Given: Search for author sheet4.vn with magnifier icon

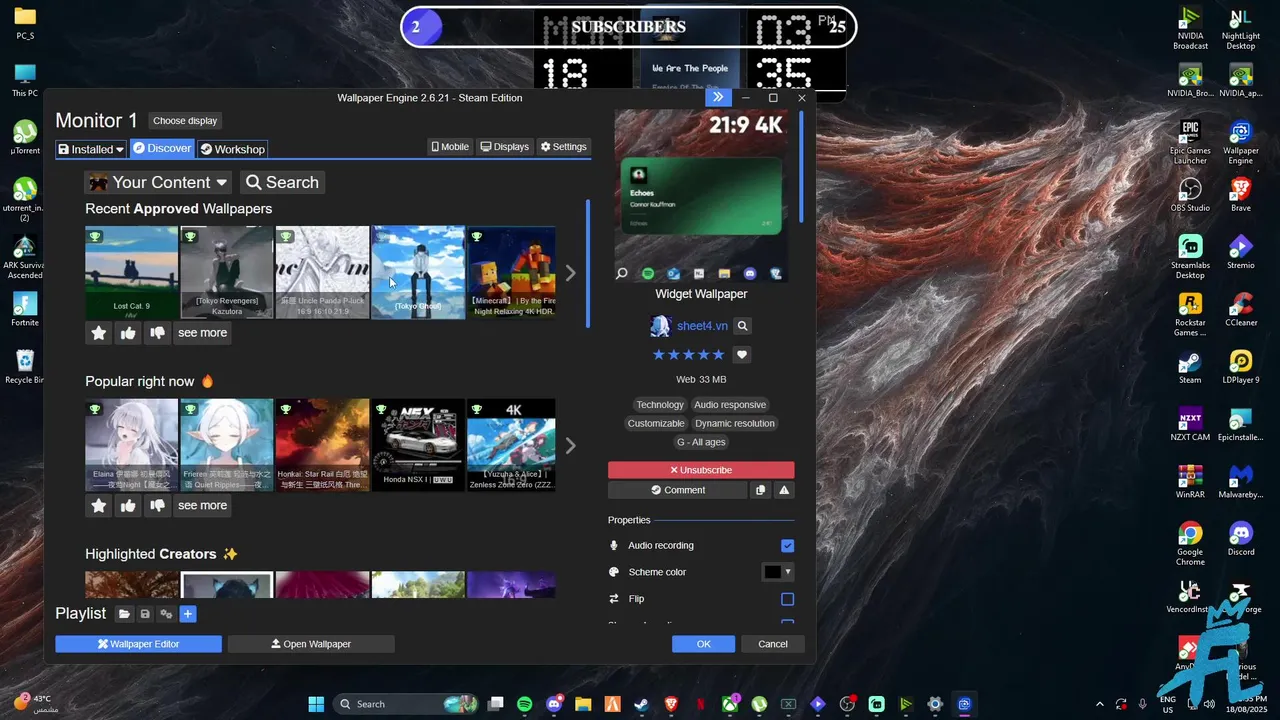Looking at the screenshot, I should click(x=742, y=326).
